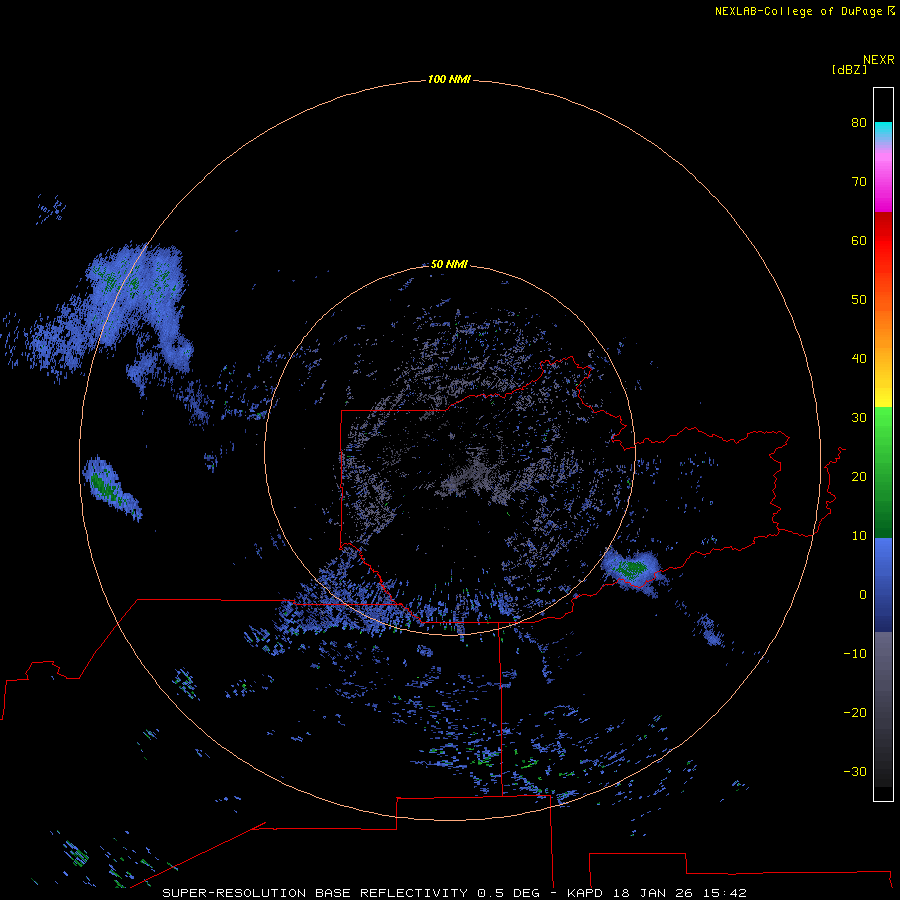Click the 10 dBZ scale value

[859, 536]
